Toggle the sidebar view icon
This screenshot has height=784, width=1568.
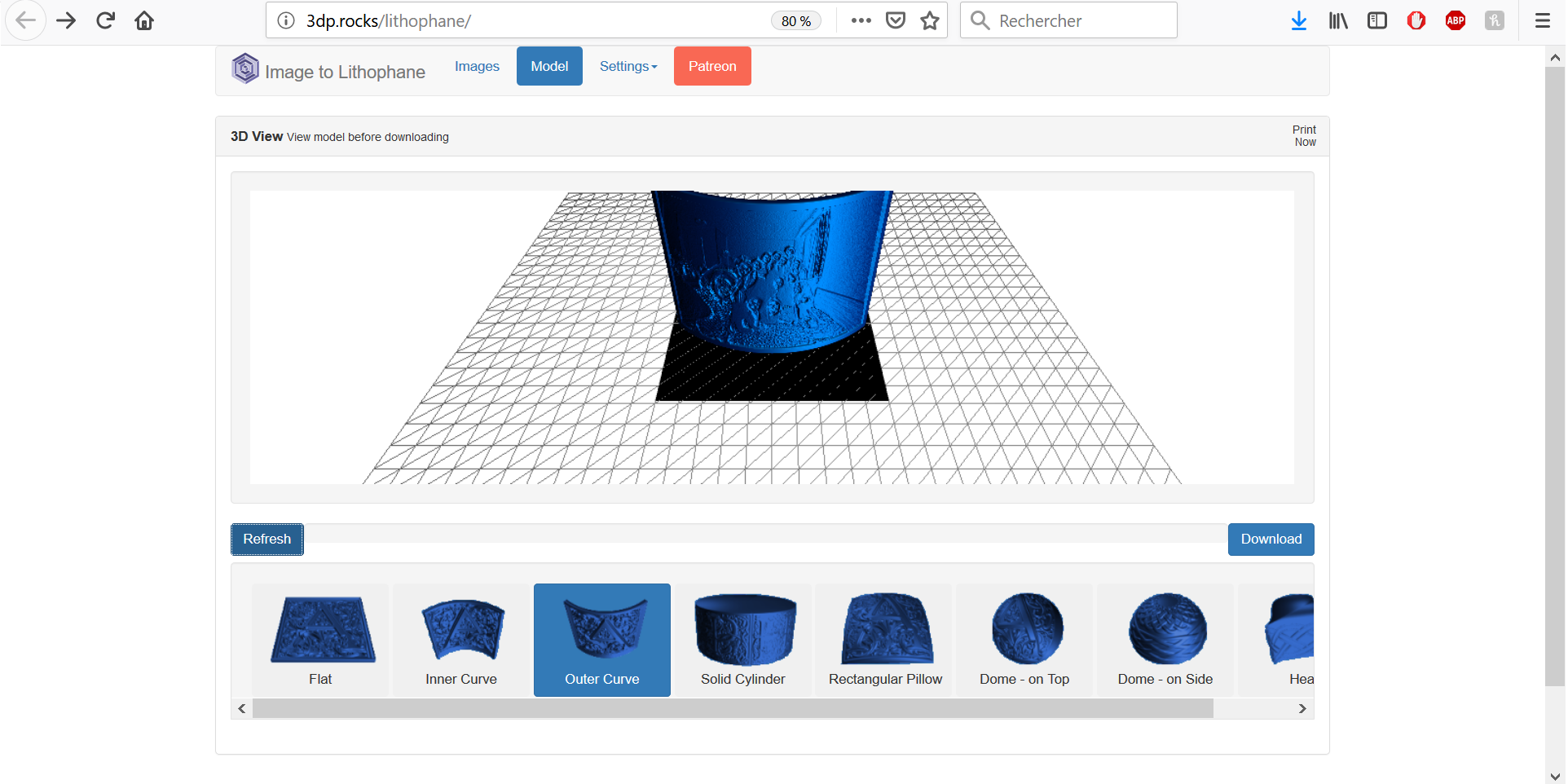[x=1377, y=20]
